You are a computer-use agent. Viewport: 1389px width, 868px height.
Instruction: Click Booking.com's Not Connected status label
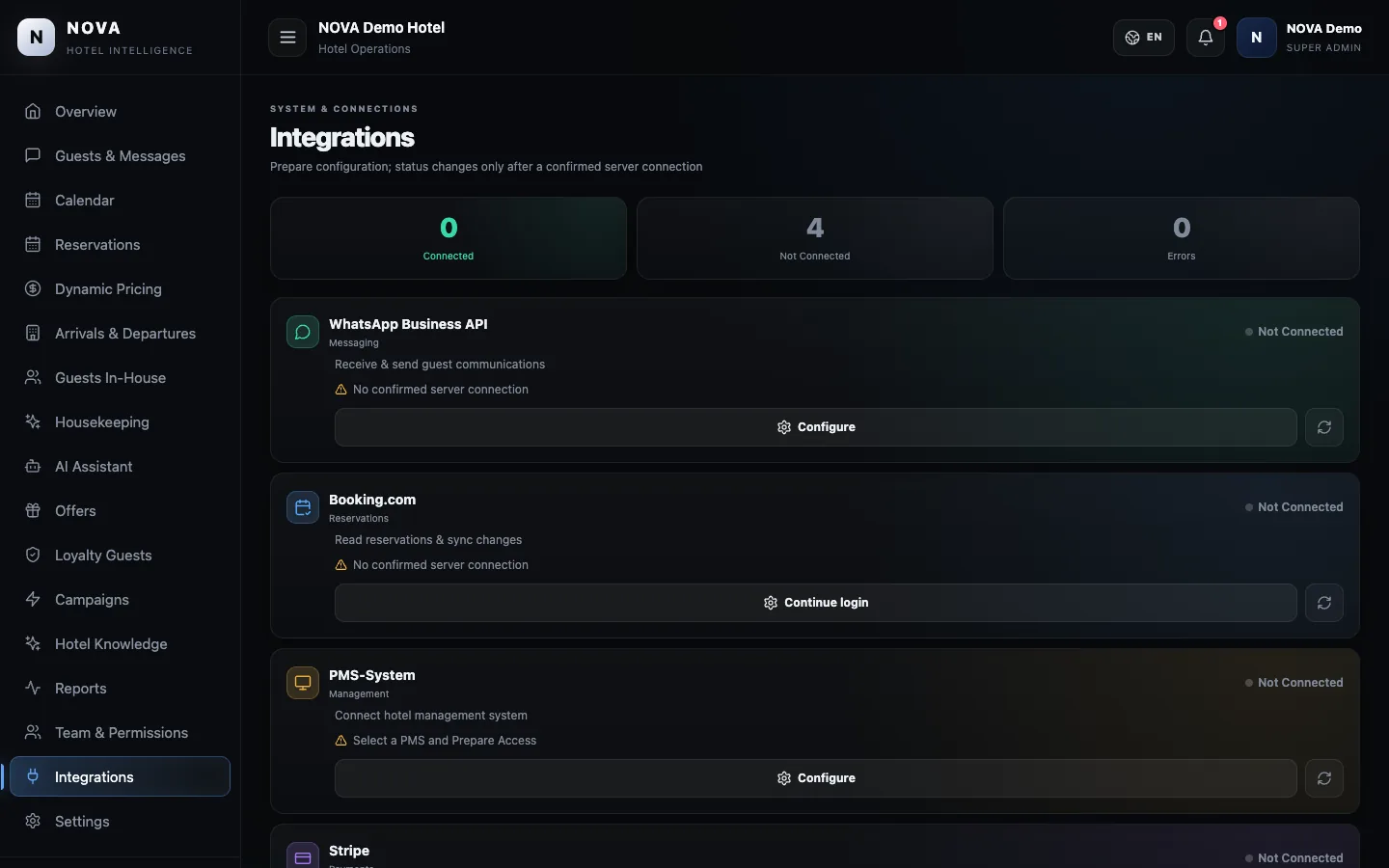click(1294, 507)
